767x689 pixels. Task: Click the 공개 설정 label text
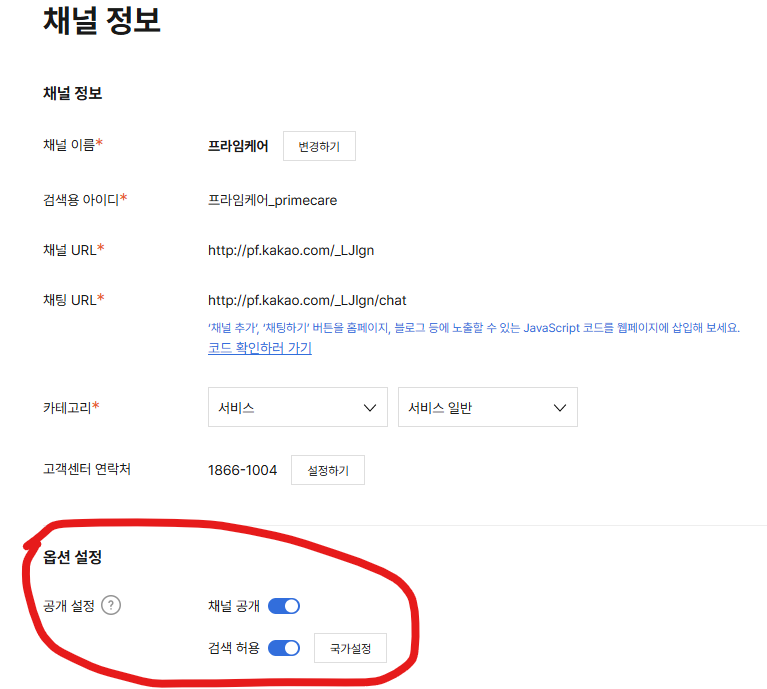click(x=68, y=606)
